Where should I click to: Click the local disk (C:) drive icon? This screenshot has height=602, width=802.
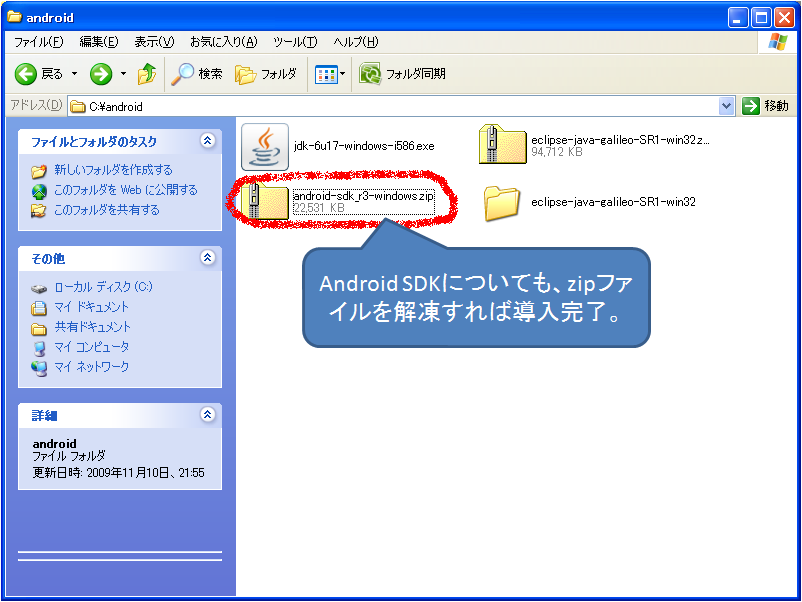pyautogui.click(x=39, y=288)
